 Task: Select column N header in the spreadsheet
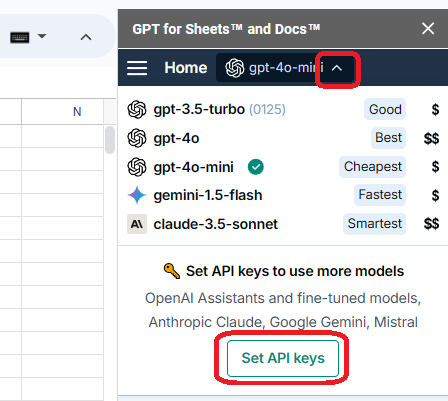(x=63, y=112)
